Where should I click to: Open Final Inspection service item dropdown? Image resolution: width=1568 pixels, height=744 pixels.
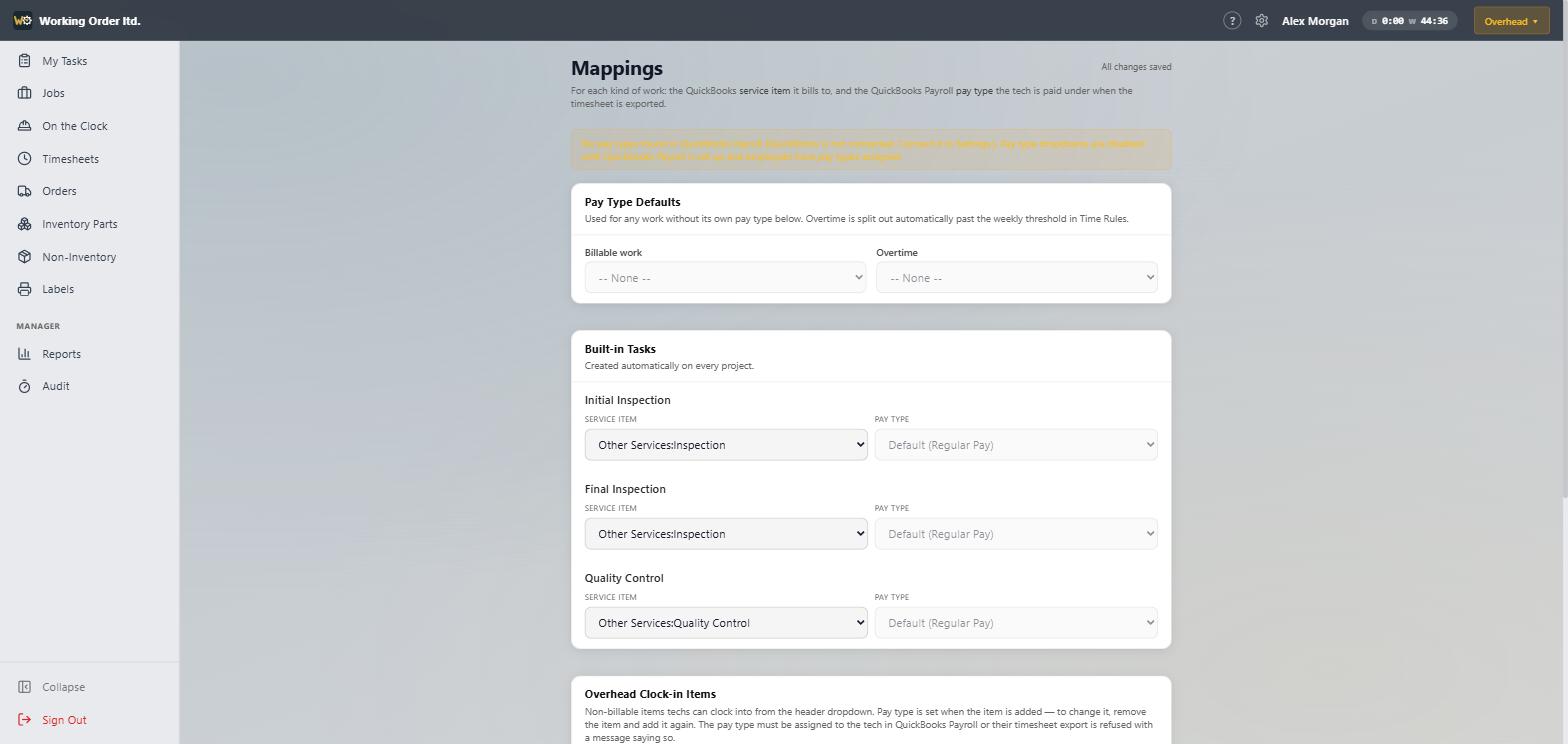coord(726,534)
